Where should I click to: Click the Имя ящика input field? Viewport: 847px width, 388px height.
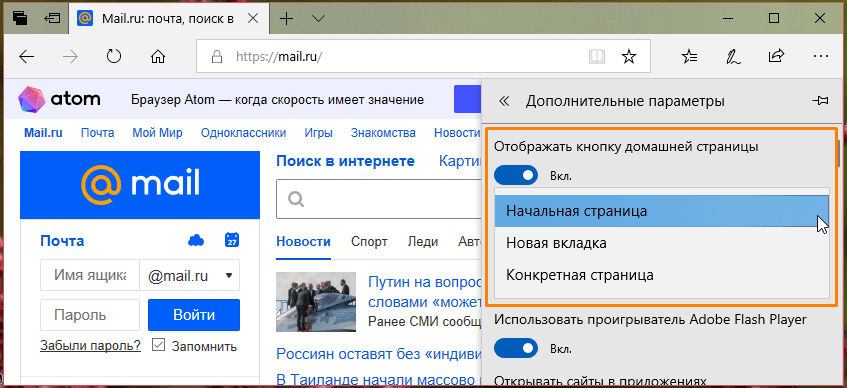click(90, 276)
